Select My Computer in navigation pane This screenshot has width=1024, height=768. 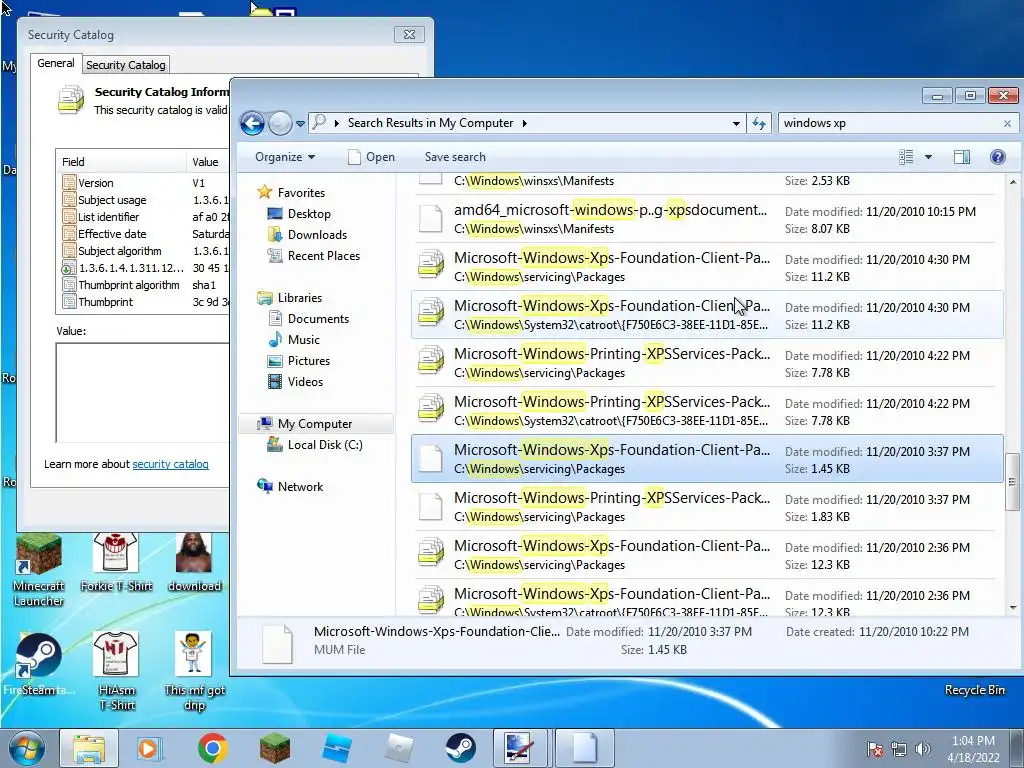click(x=316, y=423)
